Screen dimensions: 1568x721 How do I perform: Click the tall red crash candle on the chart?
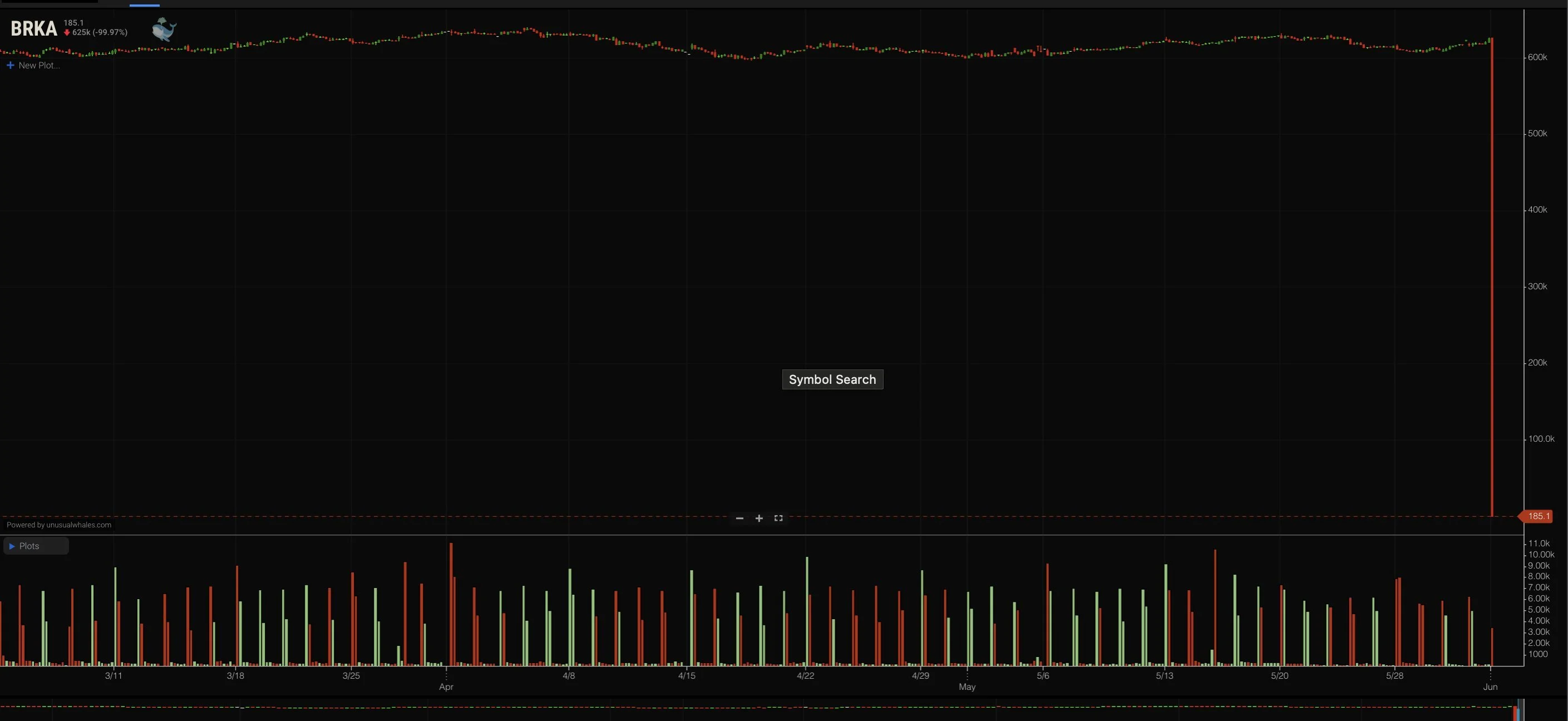(x=1492, y=277)
